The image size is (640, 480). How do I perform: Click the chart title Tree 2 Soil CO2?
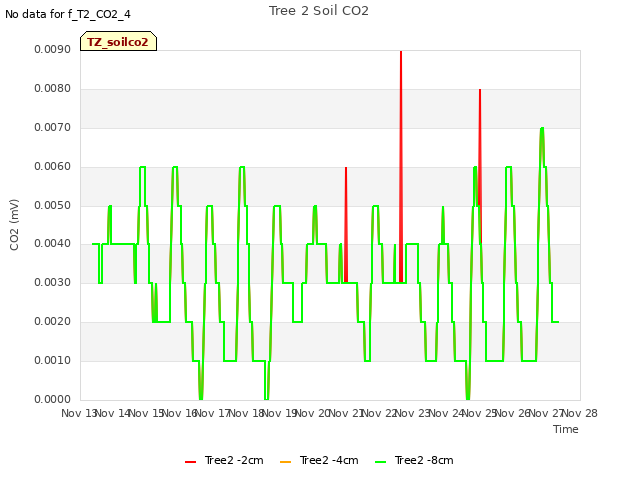(x=319, y=11)
